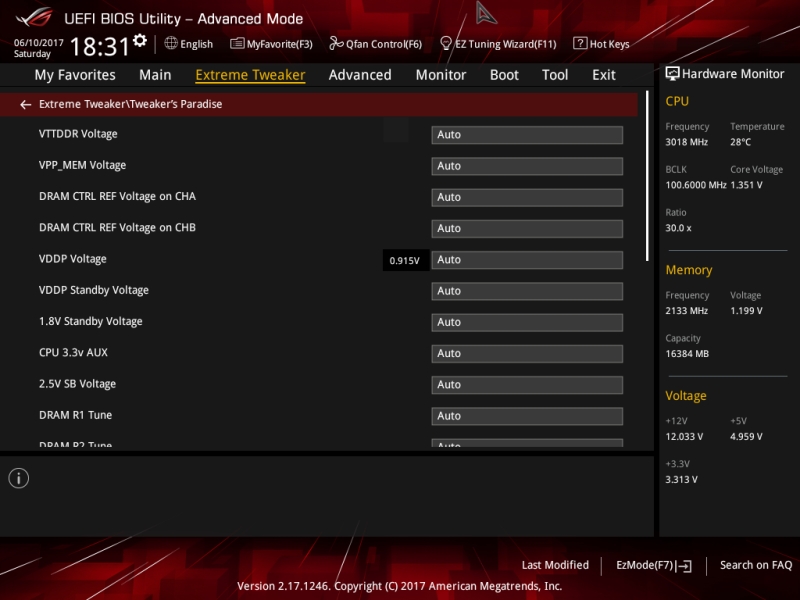Click Core Voltage 1.351 V value
Image resolution: width=800 pixels, height=600 pixels.
point(746,185)
